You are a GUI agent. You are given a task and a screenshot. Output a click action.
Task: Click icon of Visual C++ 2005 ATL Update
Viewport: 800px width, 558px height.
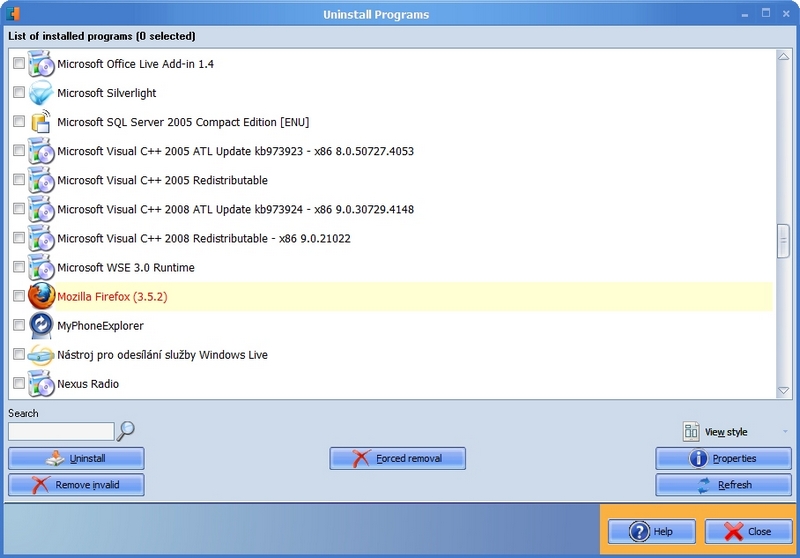click(x=41, y=151)
